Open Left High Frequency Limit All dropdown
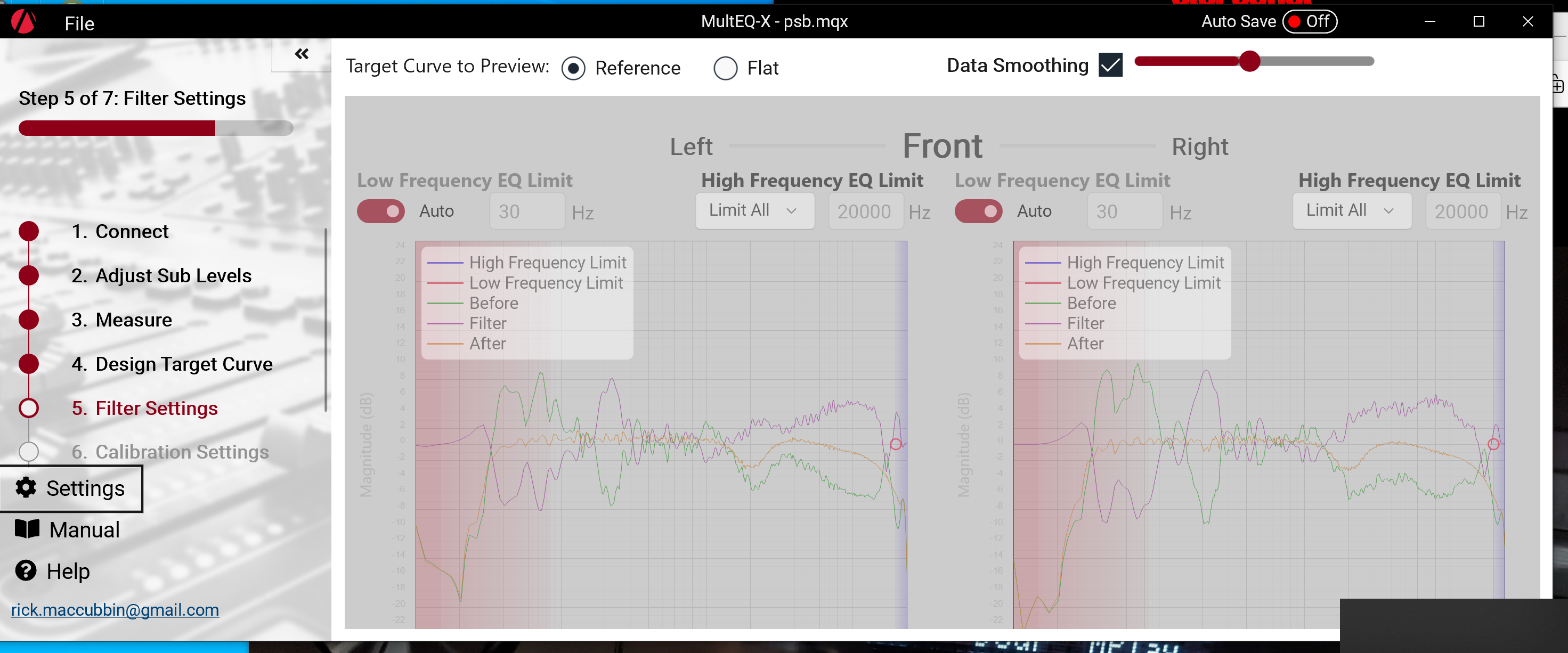Viewport: 1568px width, 653px height. tap(755, 210)
